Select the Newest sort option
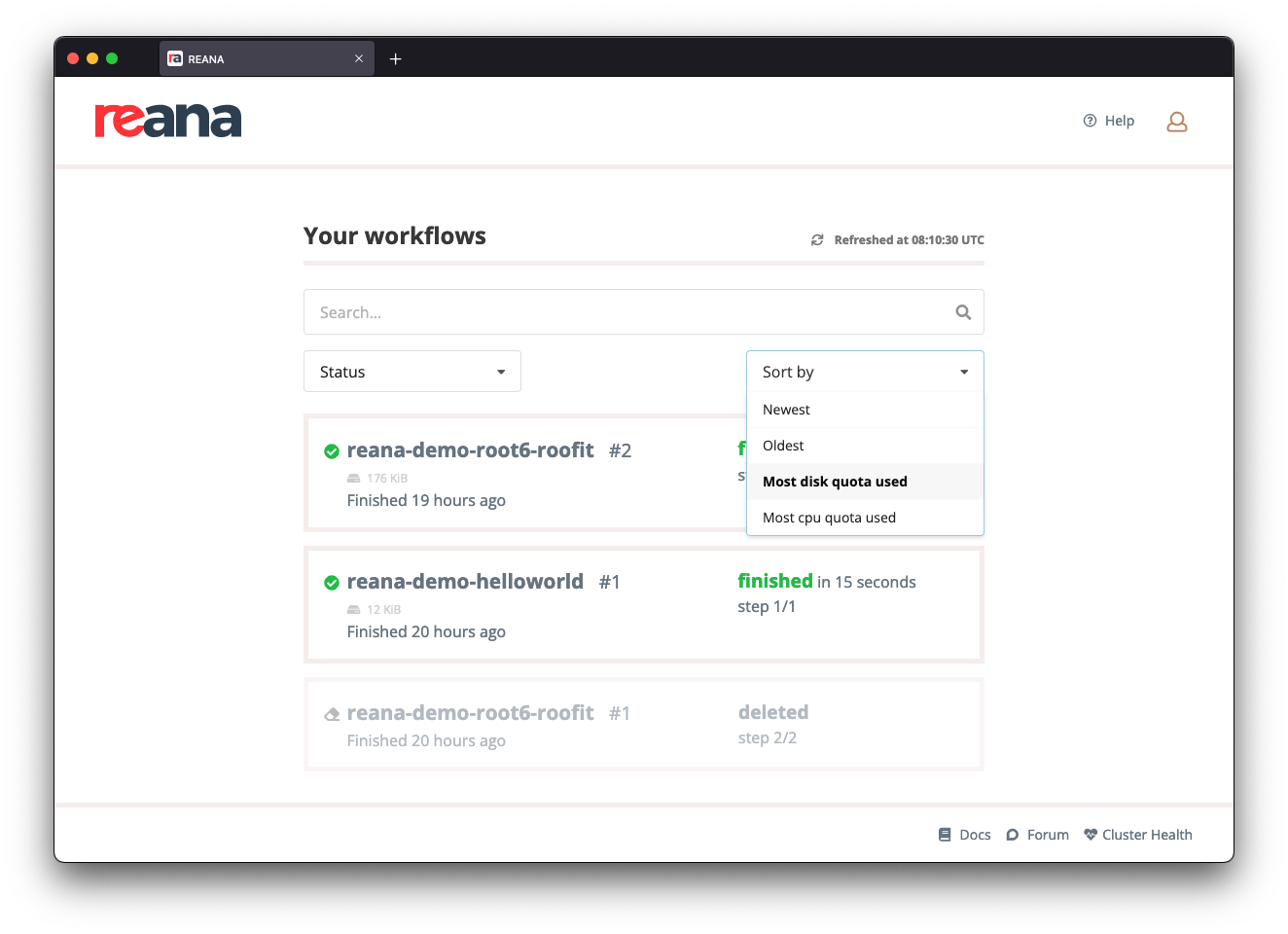This screenshot has width=1288, height=934. [x=786, y=409]
